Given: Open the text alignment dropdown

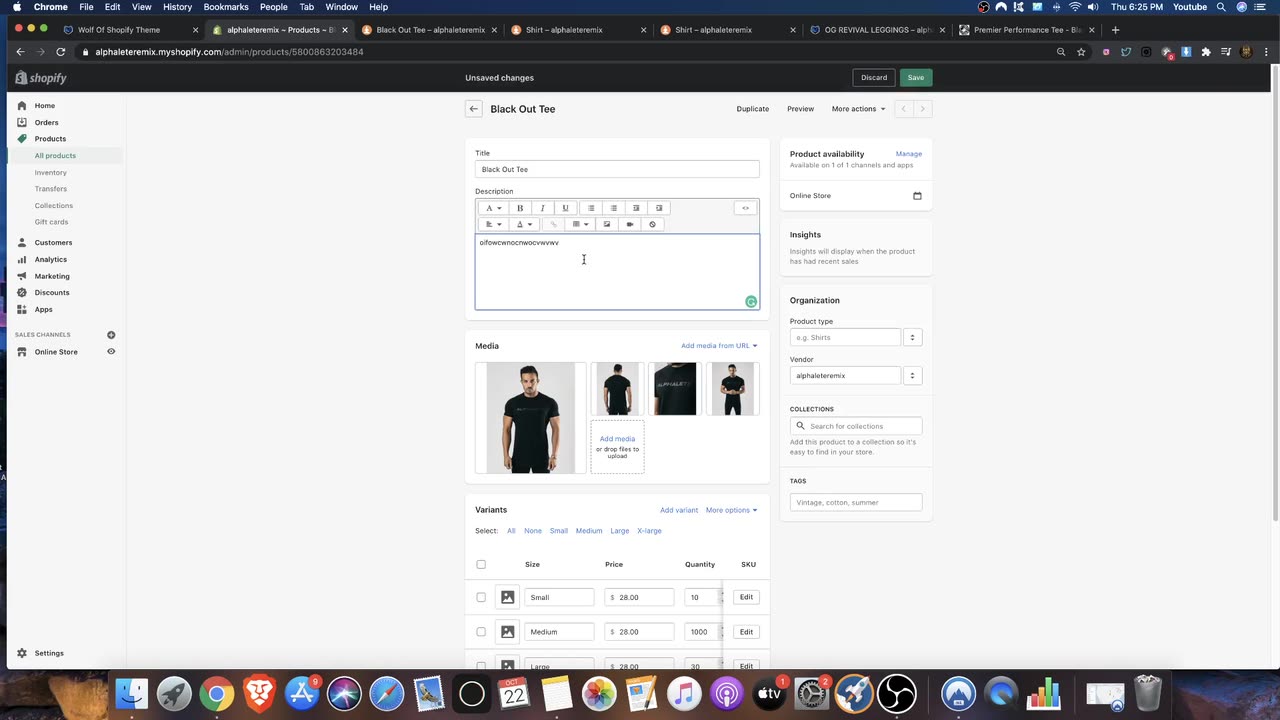Looking at the screenshot, I should pyautogui.click(x=493, y=224).
